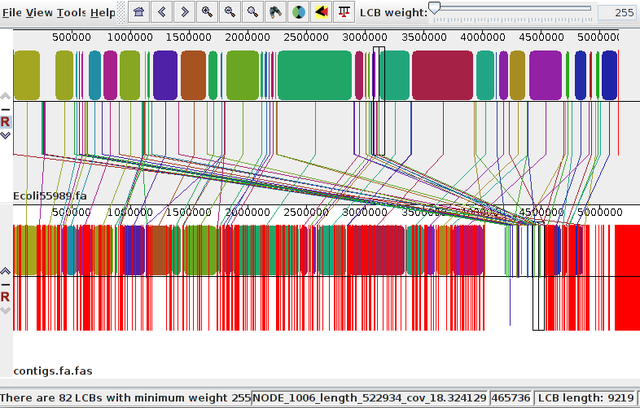The width and height of the screenshot is (640, 408).
Task: Shift the display left with the left arrow icon
Action: [x=162, y=12]
